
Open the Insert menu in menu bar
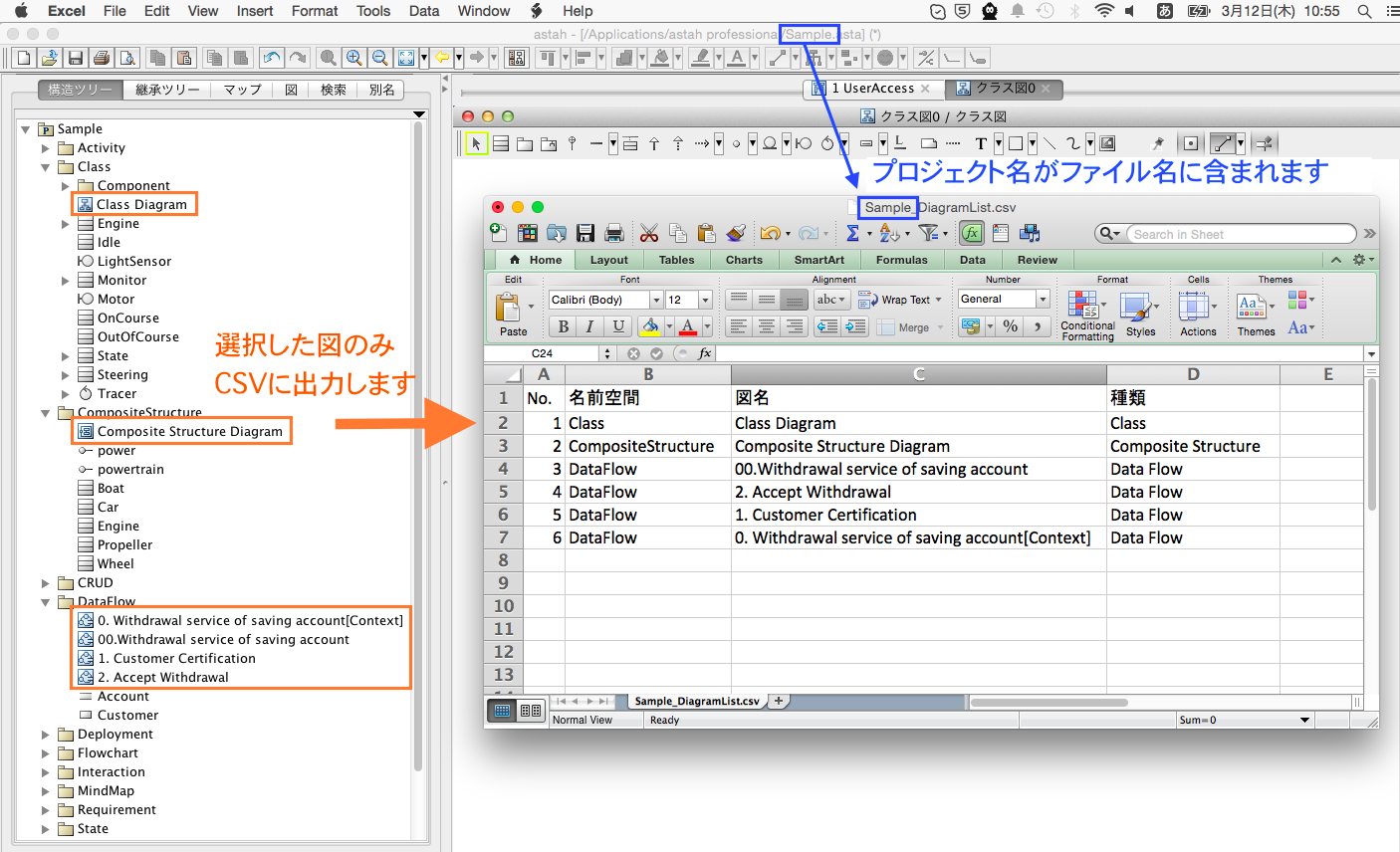point(255,11)
